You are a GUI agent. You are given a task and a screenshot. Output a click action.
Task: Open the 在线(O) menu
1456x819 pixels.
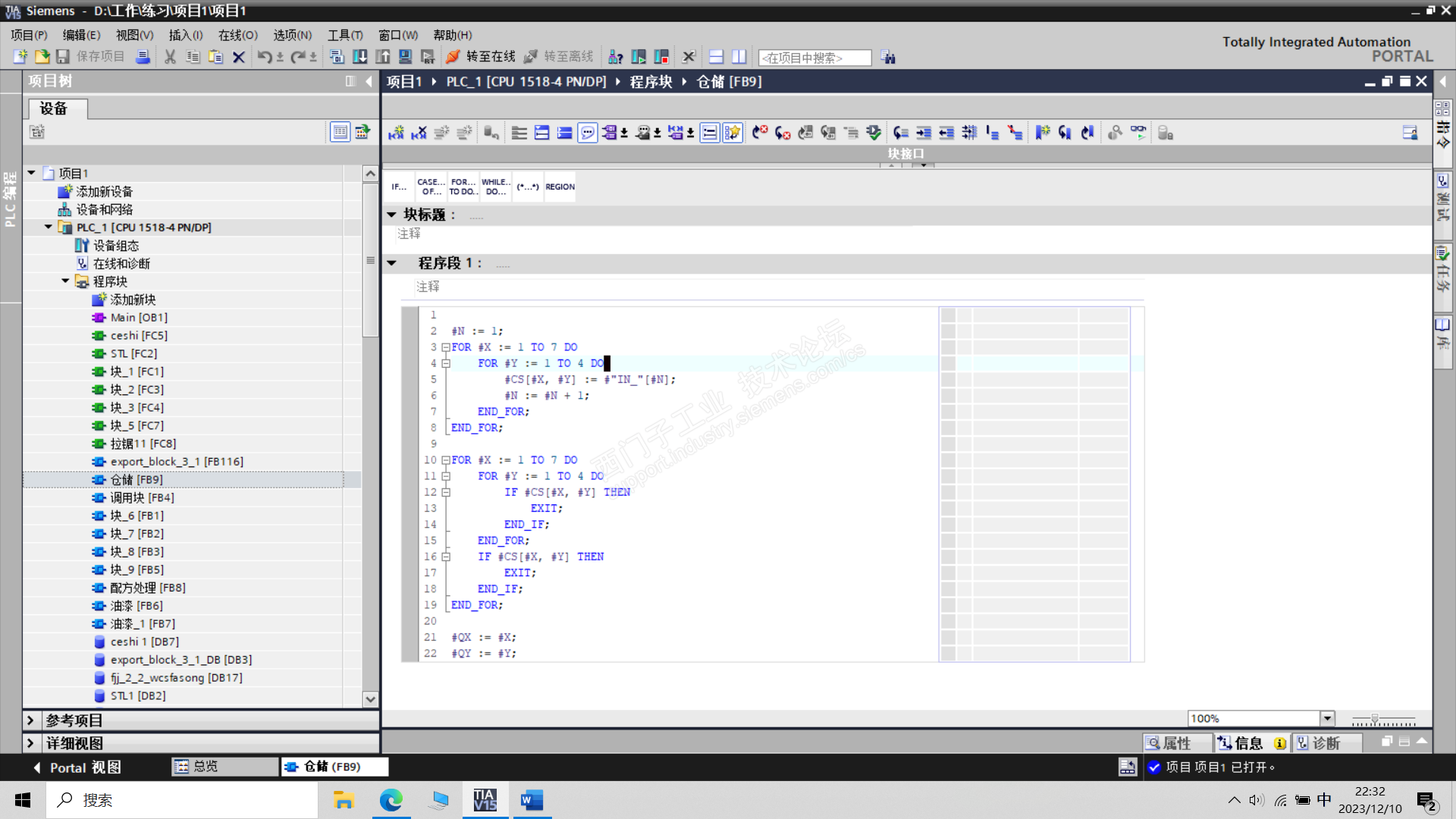[237, 35]
